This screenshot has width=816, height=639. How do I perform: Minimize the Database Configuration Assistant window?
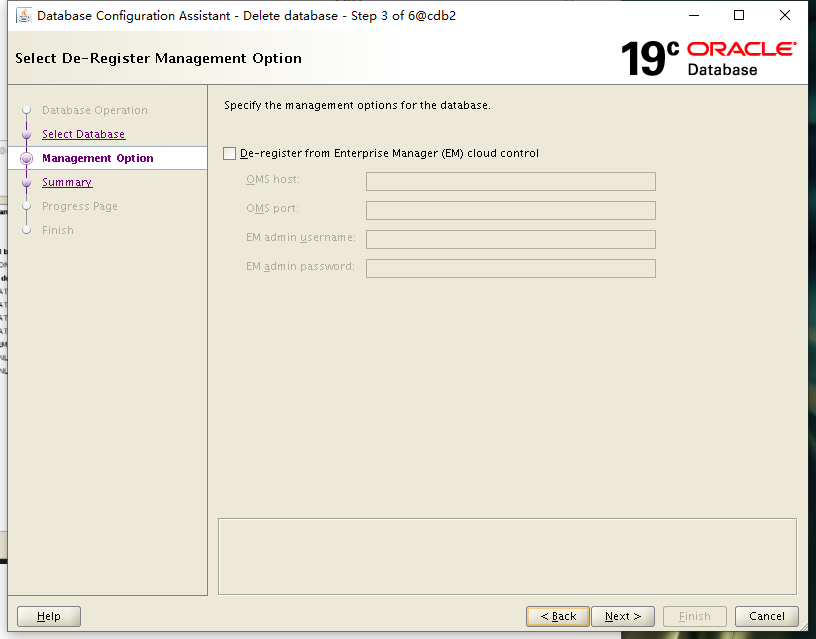[x=694, y=16]
